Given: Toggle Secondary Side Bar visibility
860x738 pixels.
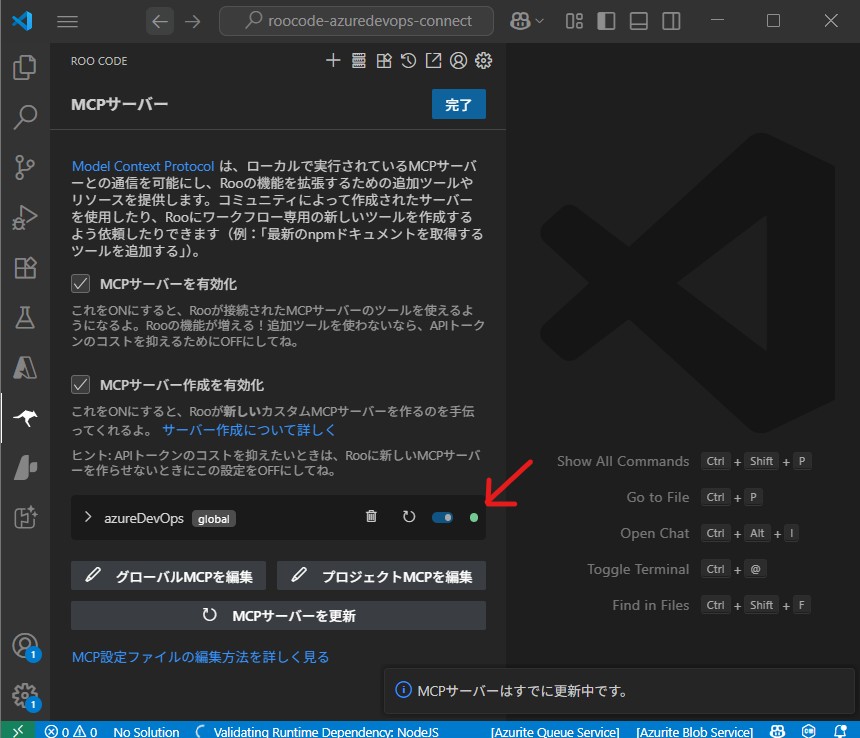Looking at the screenshot, I should (x=671, y=21).
